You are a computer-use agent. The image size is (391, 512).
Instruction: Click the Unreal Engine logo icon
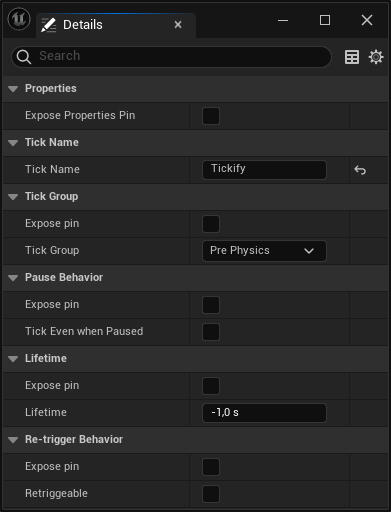[19, 19]
